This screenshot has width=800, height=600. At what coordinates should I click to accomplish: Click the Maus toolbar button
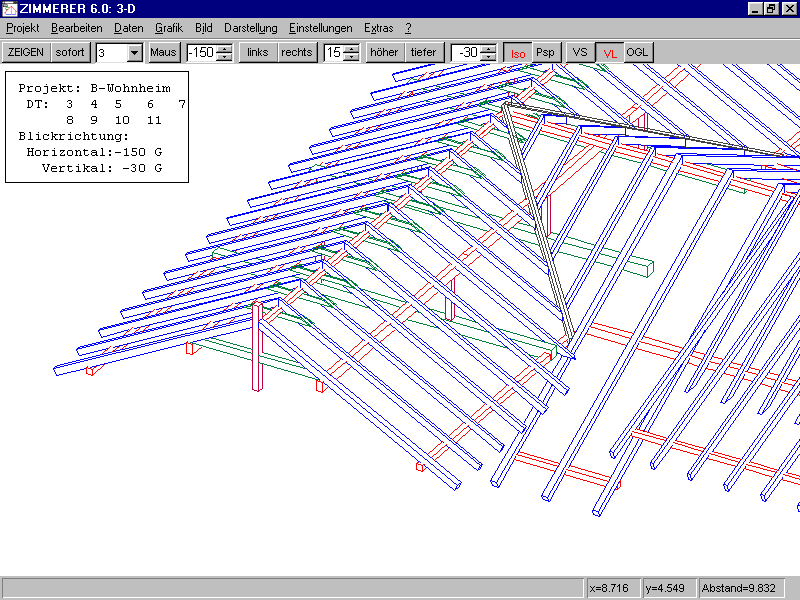point(163,52)
